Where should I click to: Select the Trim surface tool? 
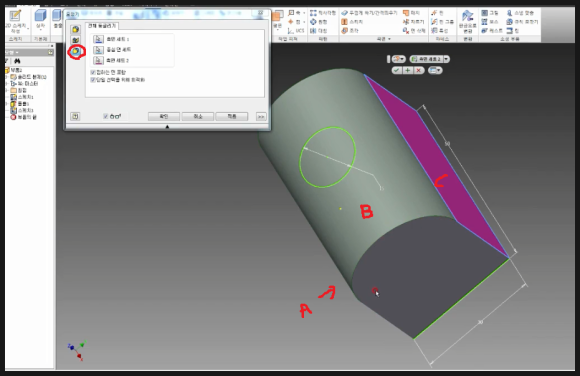413,22
